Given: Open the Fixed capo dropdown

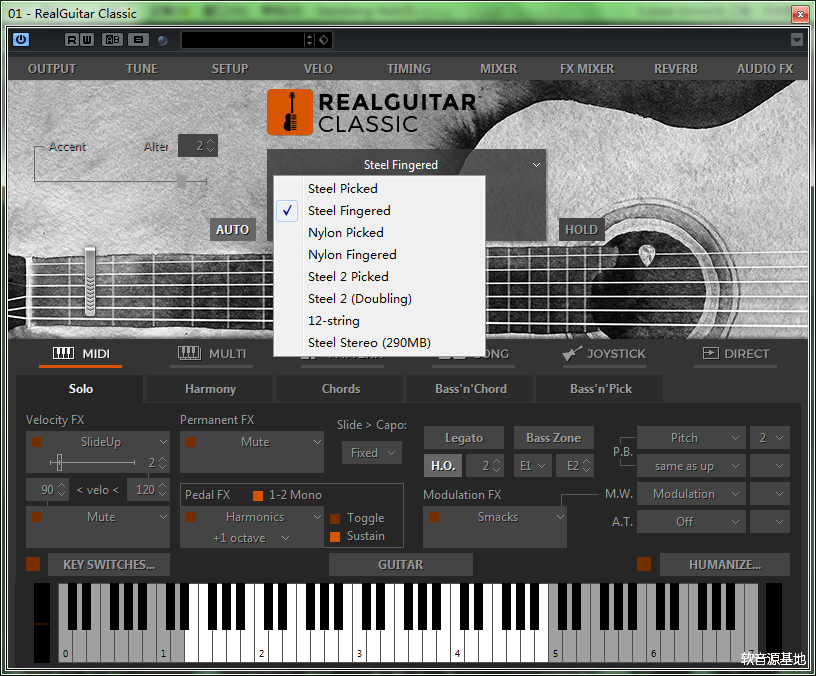Looking at the screenshot, I should pyautogui.click(x=371, y=452).
